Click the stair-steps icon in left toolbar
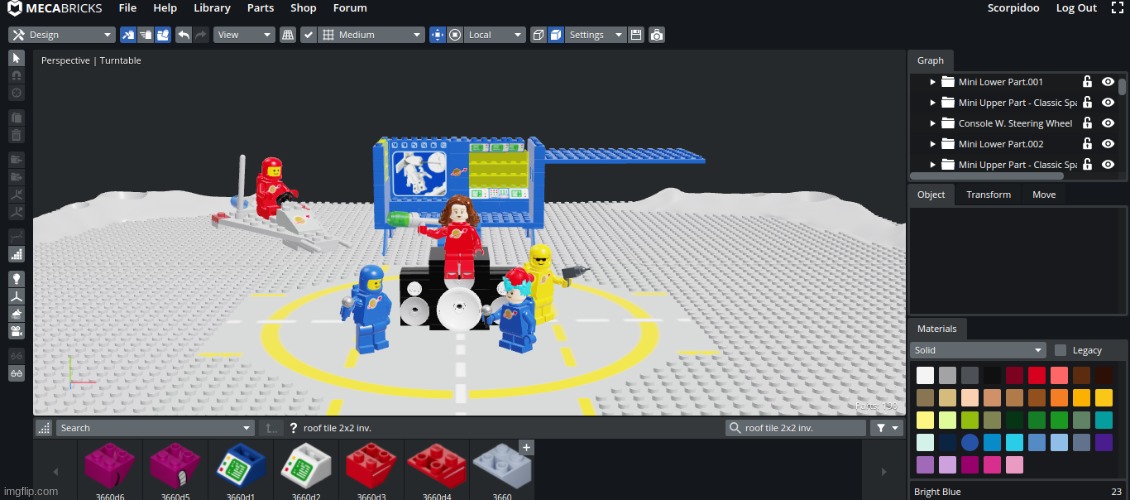Screen dimensions: 1130x500 click(x=16, y=254)
